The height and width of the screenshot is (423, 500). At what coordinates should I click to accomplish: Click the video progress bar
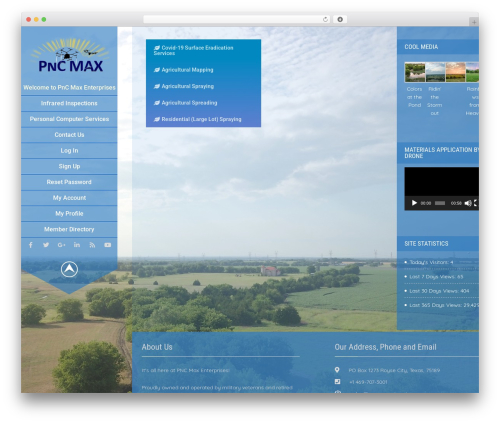440,203
